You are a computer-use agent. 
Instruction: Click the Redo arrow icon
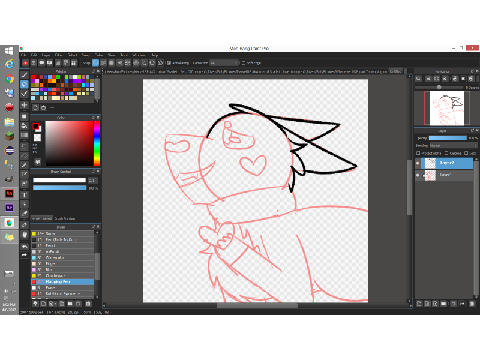coord(24,255)
